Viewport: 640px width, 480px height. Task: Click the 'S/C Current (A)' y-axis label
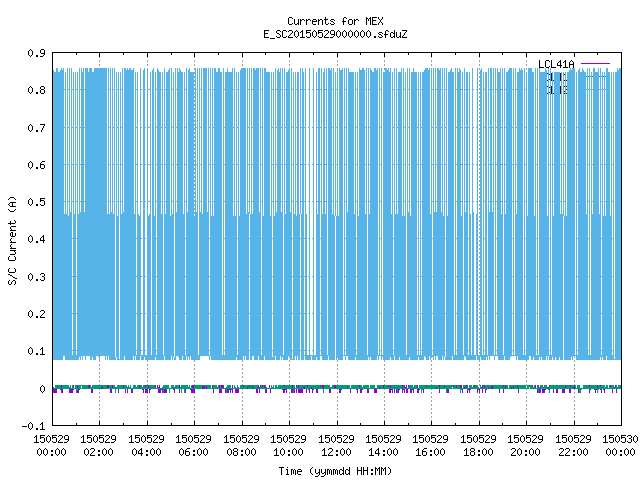pos(12,240)
